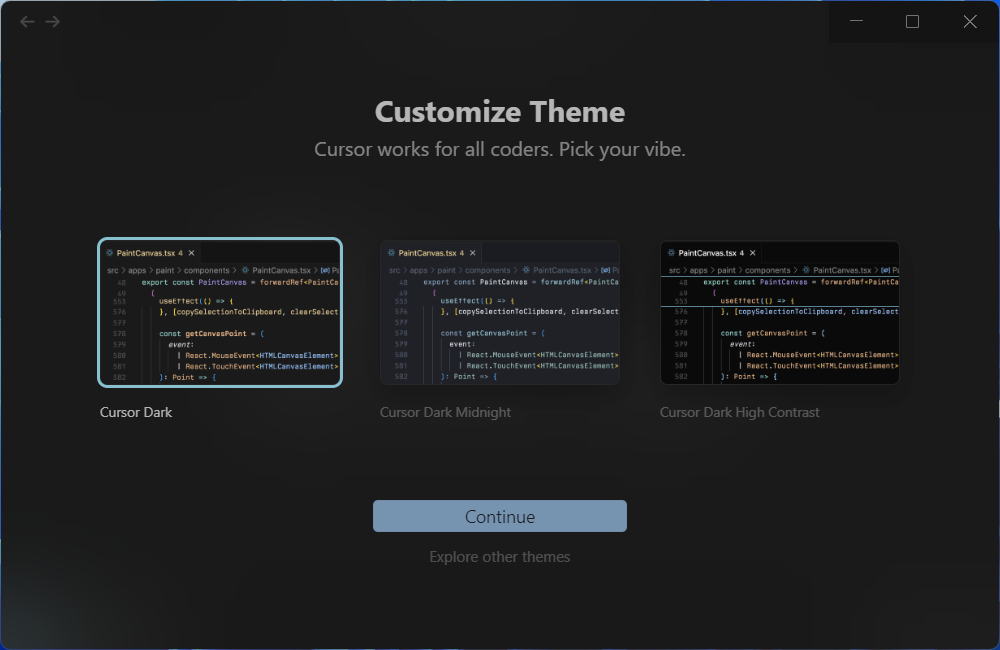This screenshot has height=650, width=1000.
Task: Go back using the left arrow
Action: (27, 22)
